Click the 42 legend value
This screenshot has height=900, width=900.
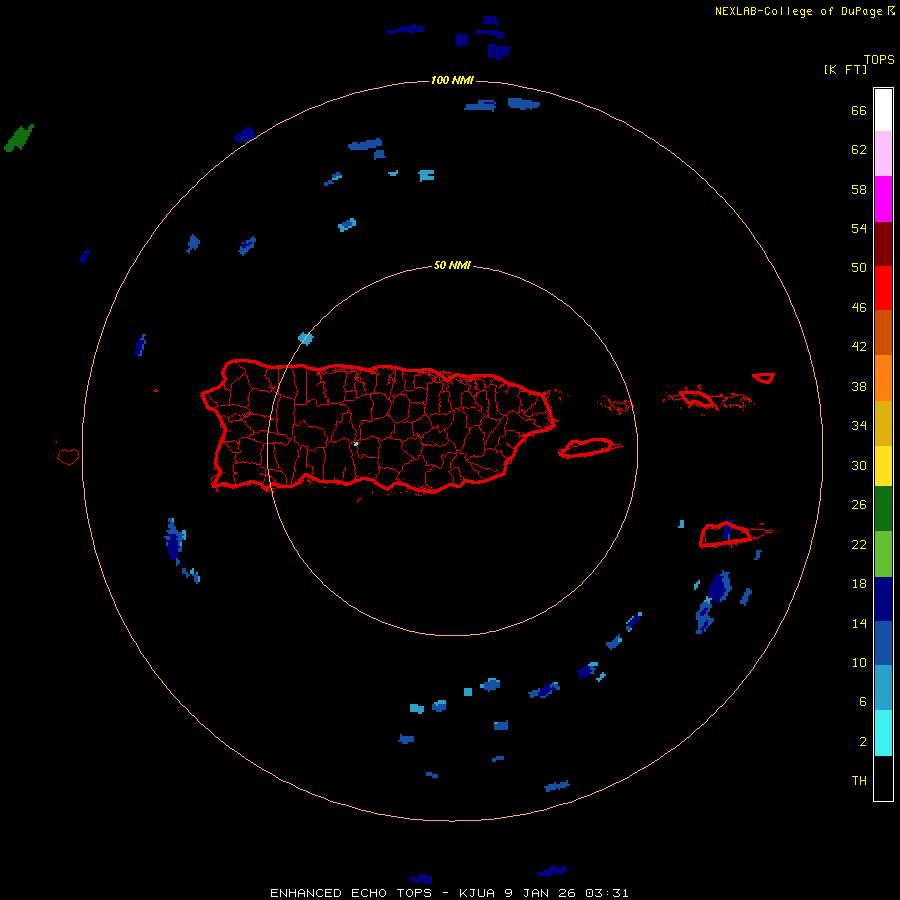[x=859, y=346]
